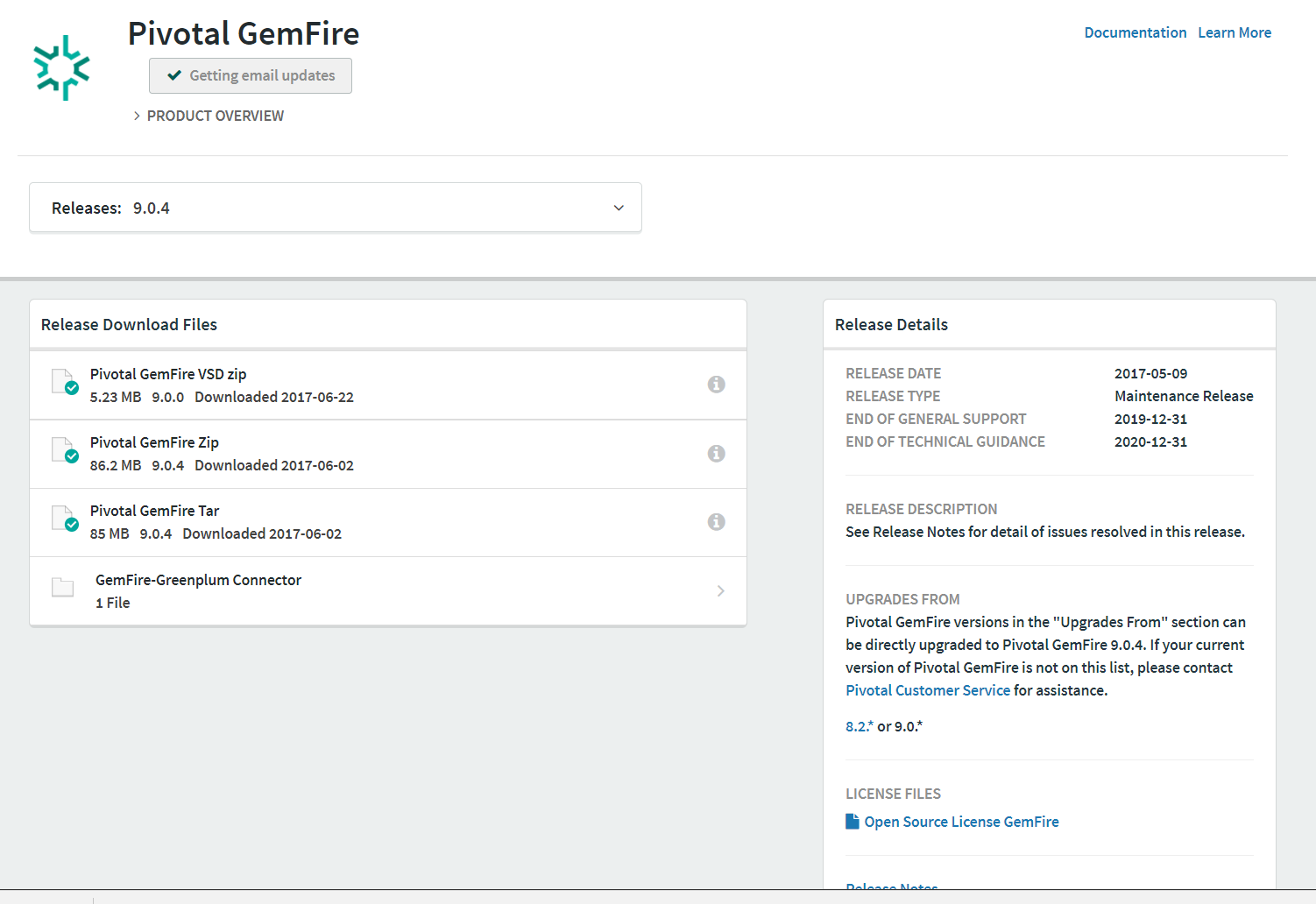The width and height of the screenshot is (1316, 904).
Task: Open the Learn More link
Action: tap(1235, 32)
